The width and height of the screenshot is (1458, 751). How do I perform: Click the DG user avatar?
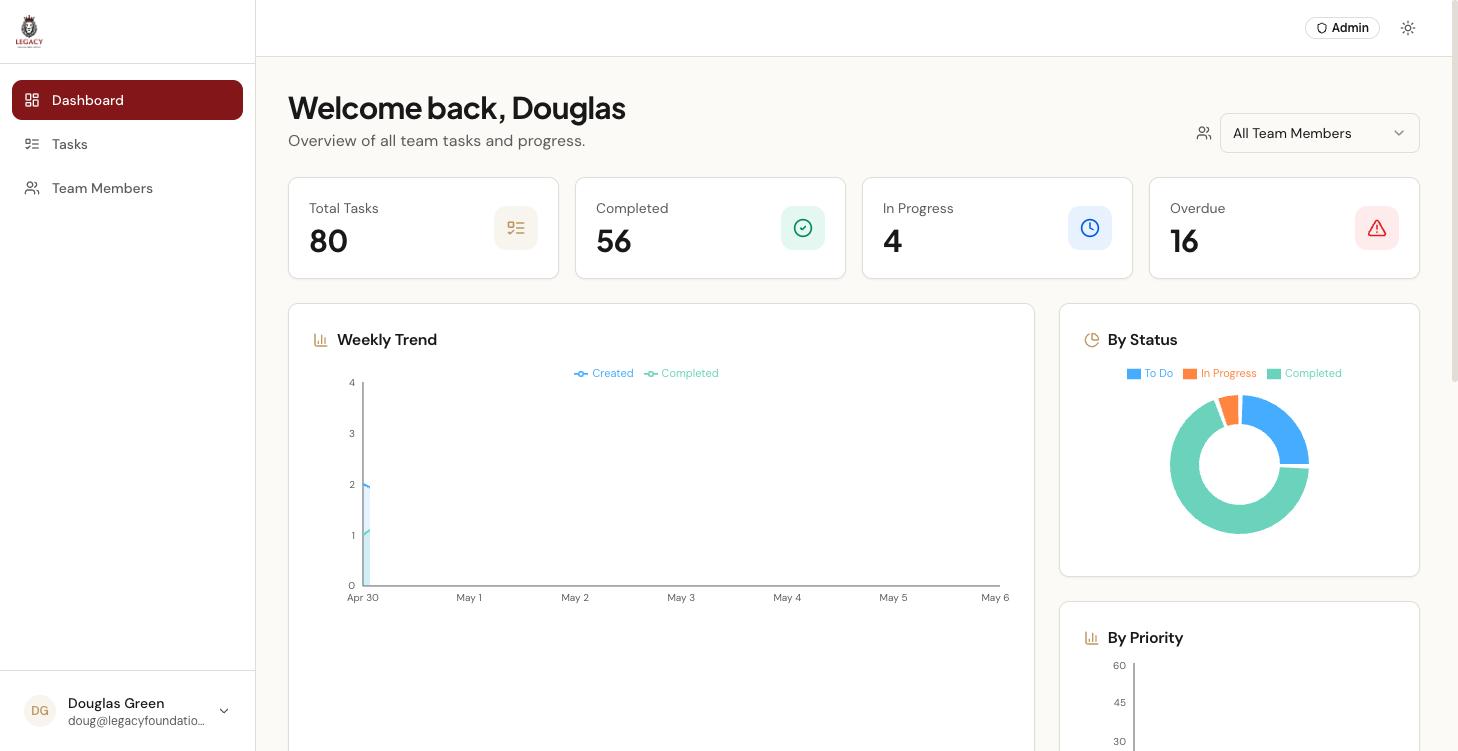click(40, 711)
